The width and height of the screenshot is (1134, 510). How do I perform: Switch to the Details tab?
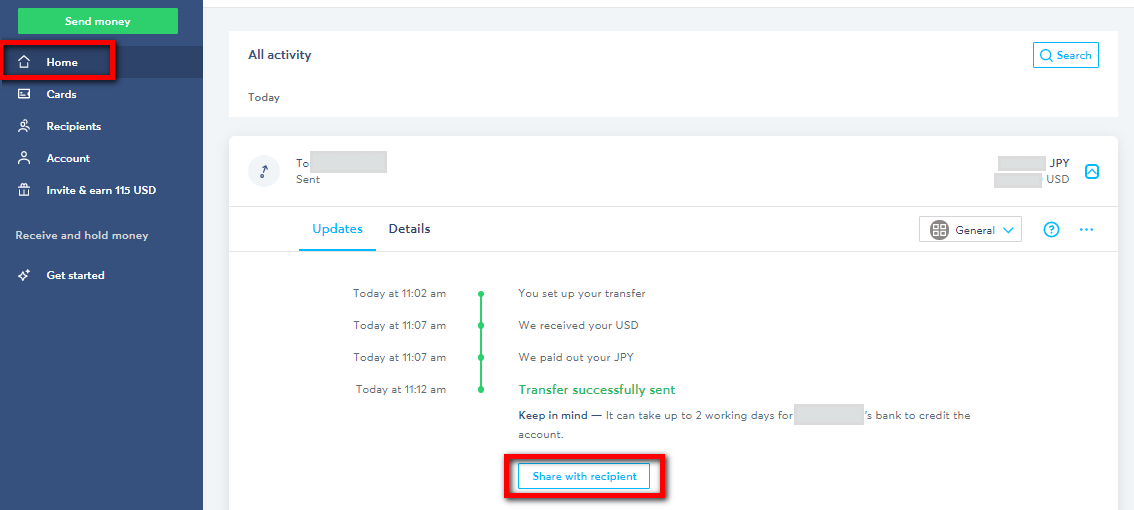click(x=409, y=229)
